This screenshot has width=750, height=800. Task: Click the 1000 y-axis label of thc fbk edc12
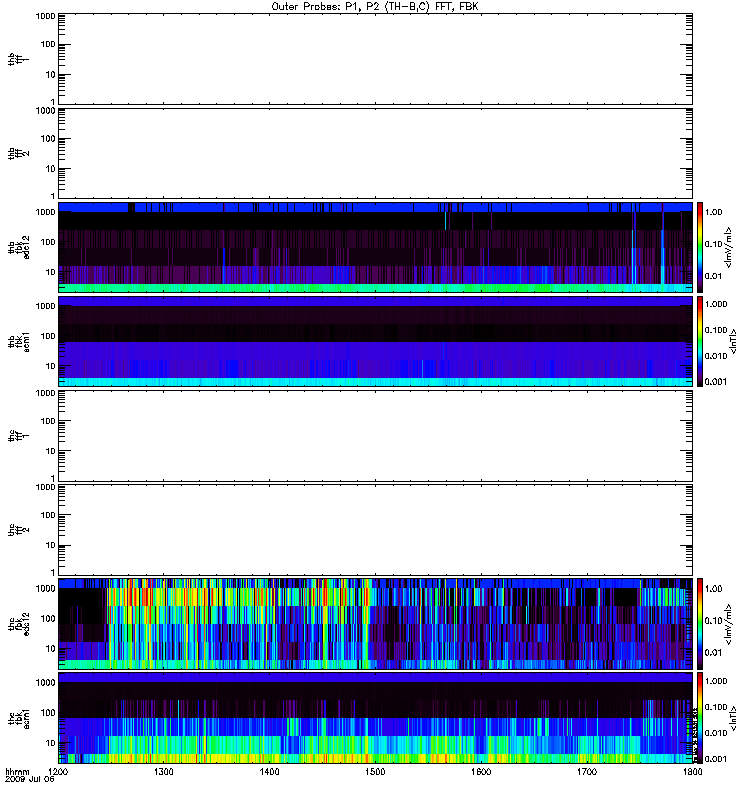pos(46,588)
